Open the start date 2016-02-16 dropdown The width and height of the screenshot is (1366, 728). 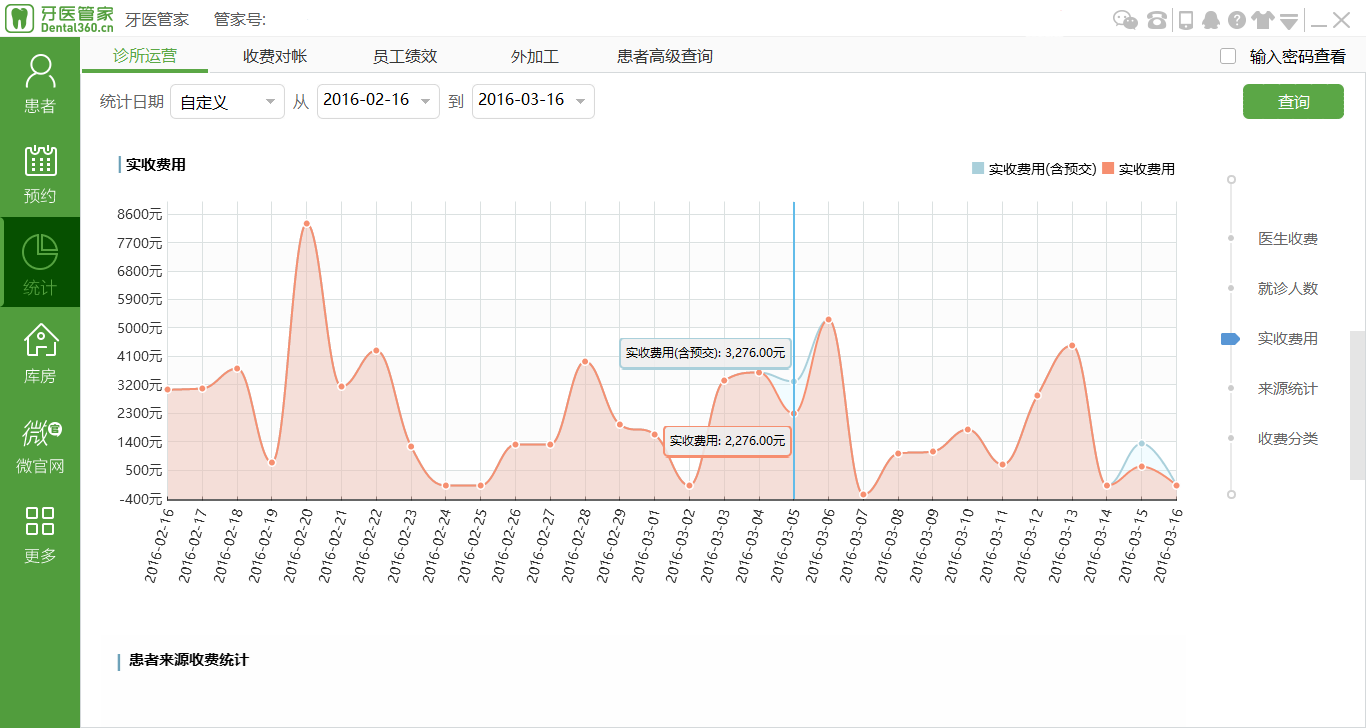coord(378,101)
